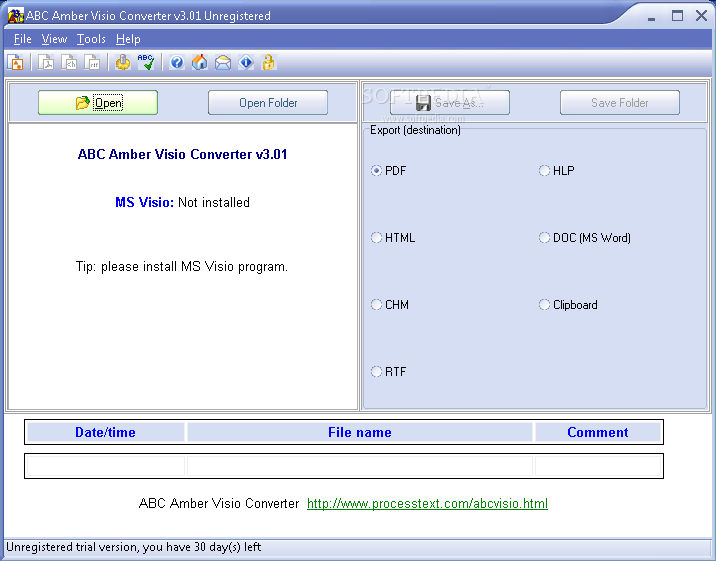This screenshot has width=716, height=561.
Task: Click the envelope email toolbar icon
Action: pos(223,62)
